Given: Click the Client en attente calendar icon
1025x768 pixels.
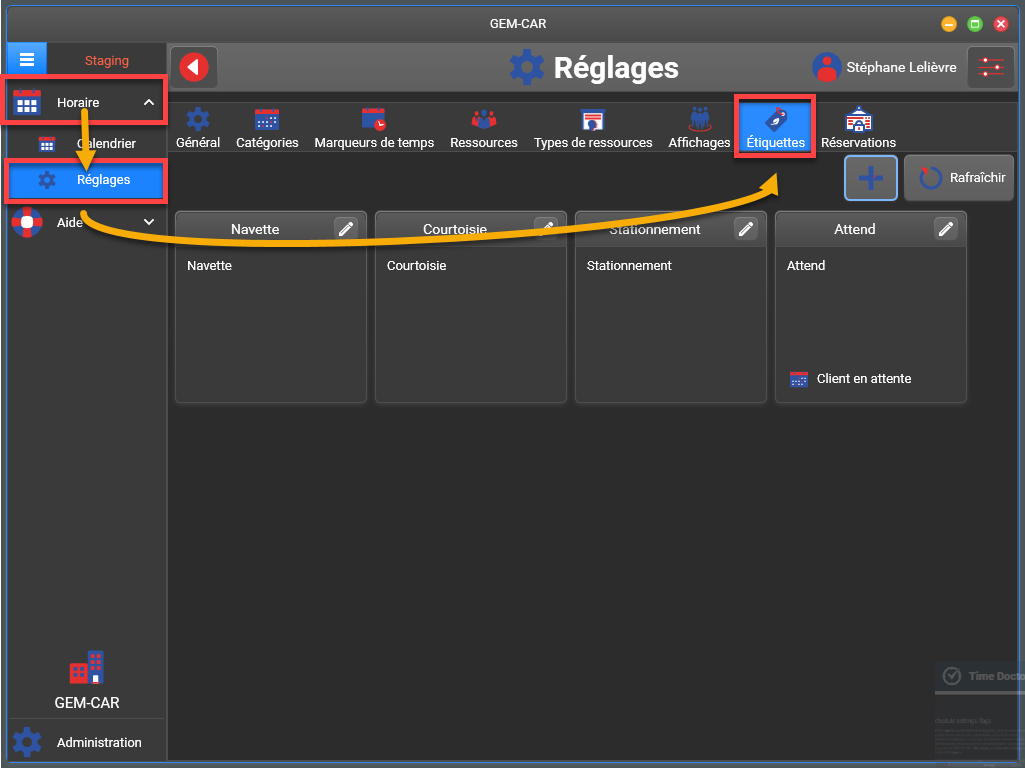Looking at the screenshot, I should (x=799, y=379).
